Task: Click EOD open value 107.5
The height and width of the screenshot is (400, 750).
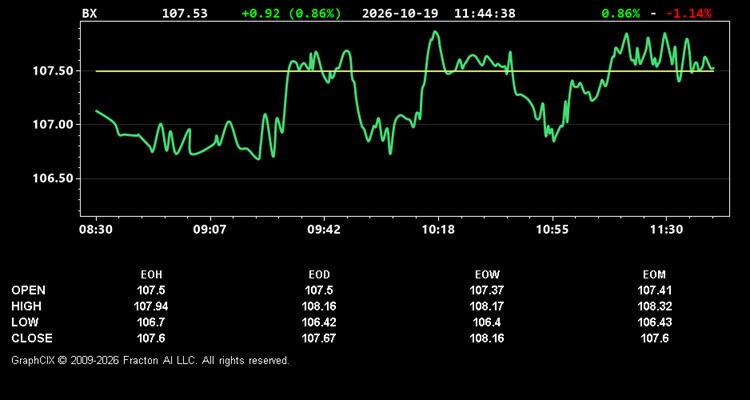Action: pos(319,290)
